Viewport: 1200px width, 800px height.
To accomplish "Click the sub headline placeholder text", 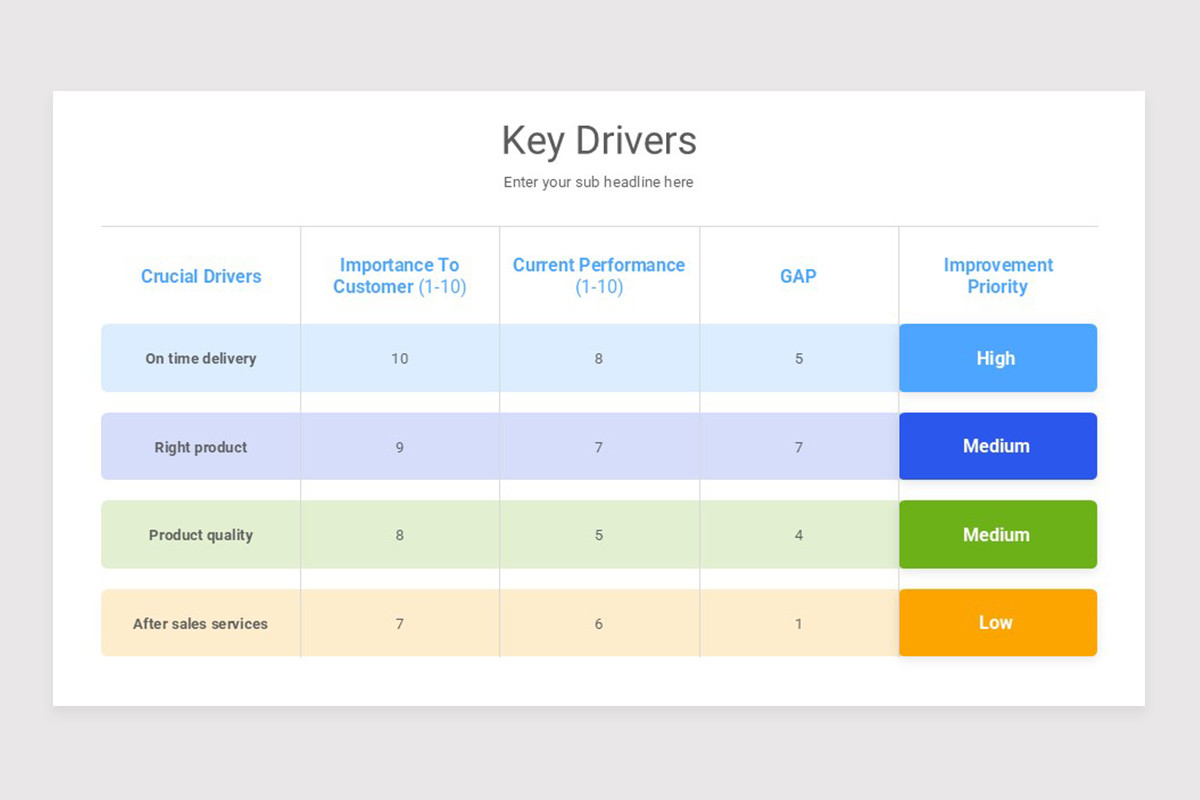I will coord(598,182).
